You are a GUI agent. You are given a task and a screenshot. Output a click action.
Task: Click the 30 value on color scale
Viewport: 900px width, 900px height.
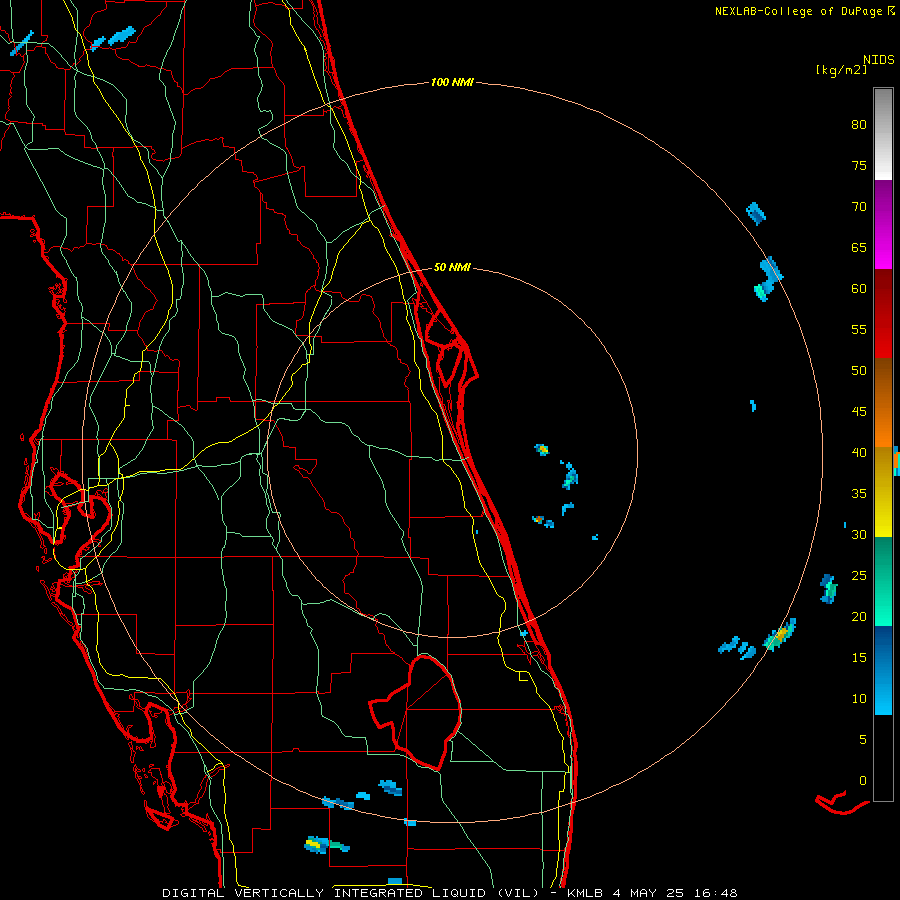(x=859, y=534)
